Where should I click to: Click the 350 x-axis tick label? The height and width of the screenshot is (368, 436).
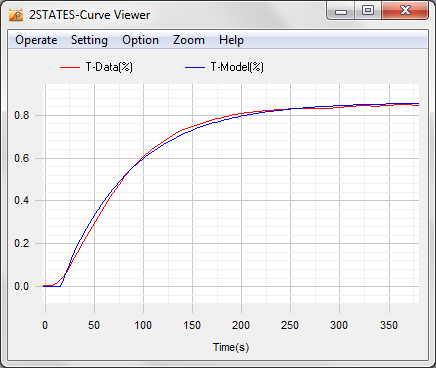(x=389, y=325)
